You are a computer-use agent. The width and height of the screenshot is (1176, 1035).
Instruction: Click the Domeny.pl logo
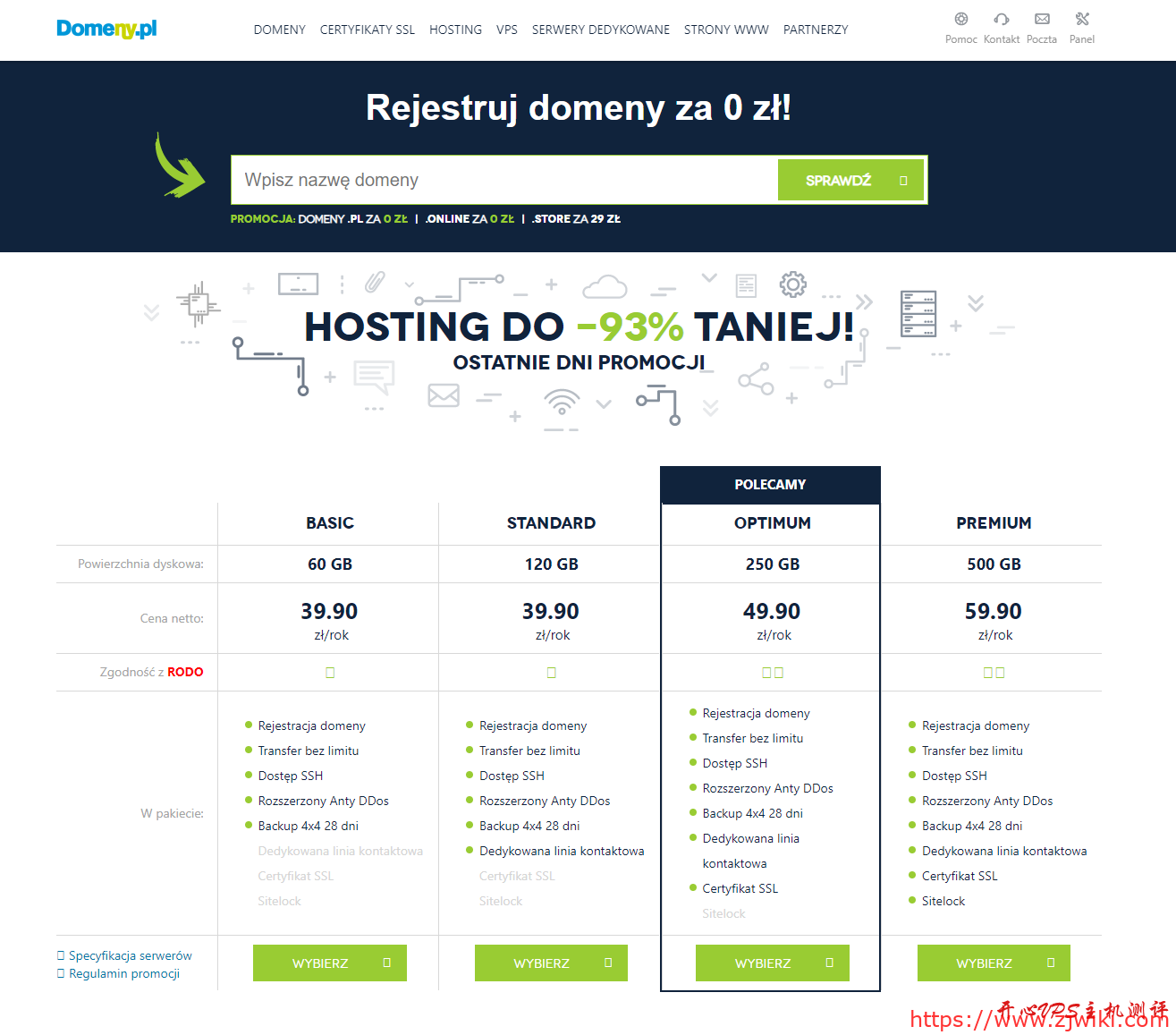coord(106,28)
